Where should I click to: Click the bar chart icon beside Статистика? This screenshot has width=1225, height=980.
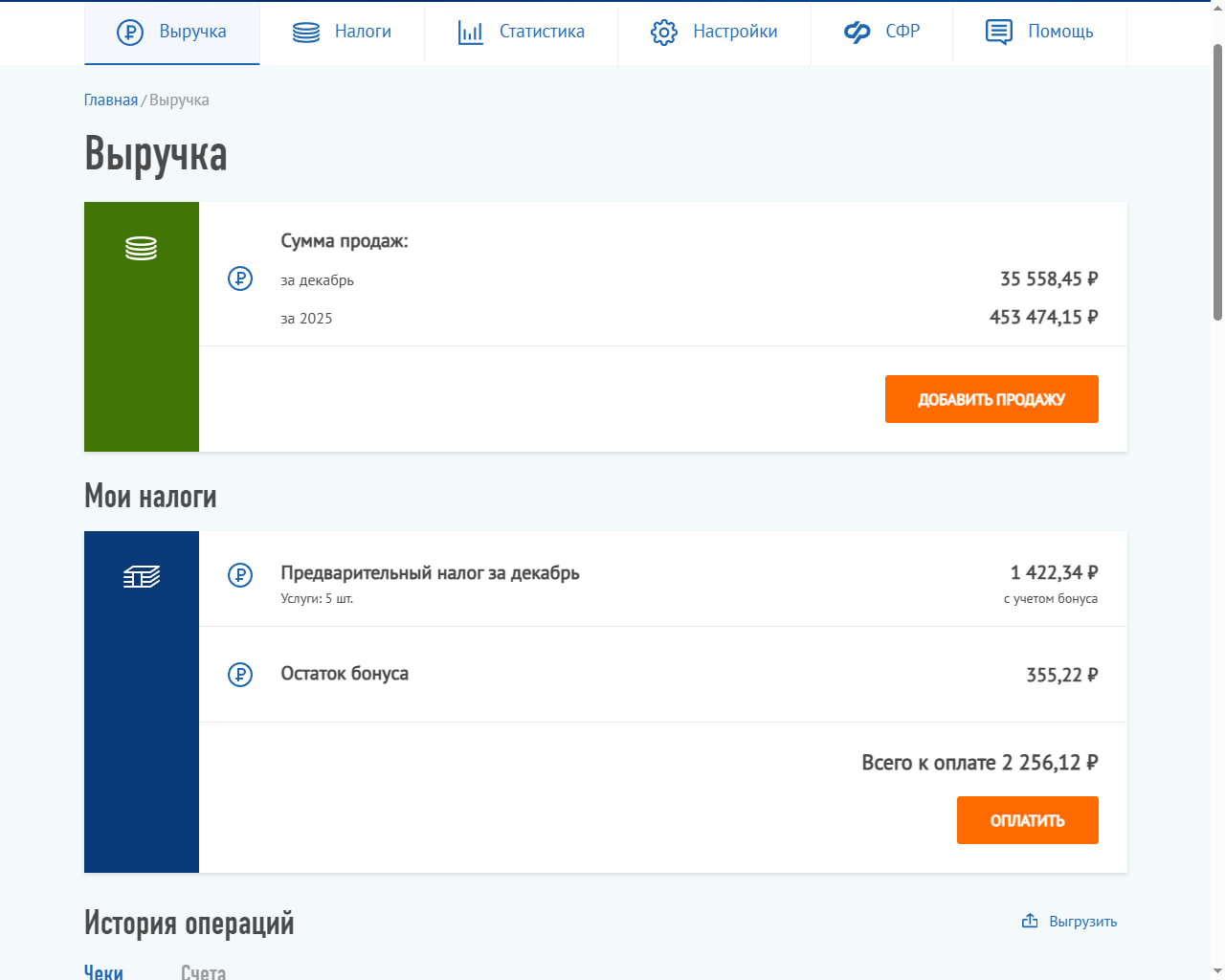[470, 33]
